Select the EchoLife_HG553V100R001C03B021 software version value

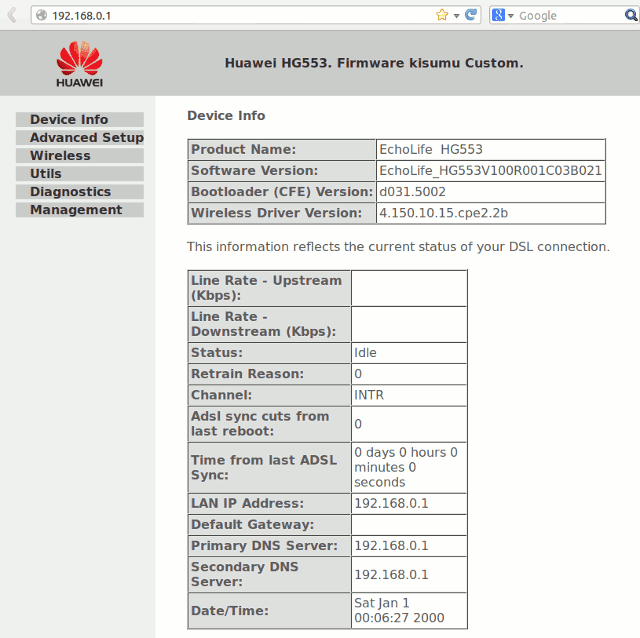tap(490, 171)
